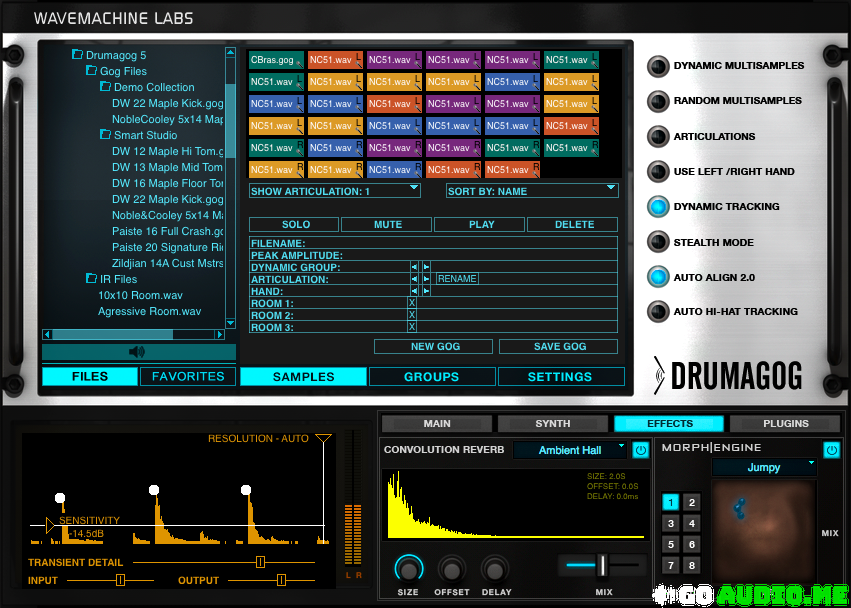Click the Delay knob
851x608 pixels.
point(494,569)
